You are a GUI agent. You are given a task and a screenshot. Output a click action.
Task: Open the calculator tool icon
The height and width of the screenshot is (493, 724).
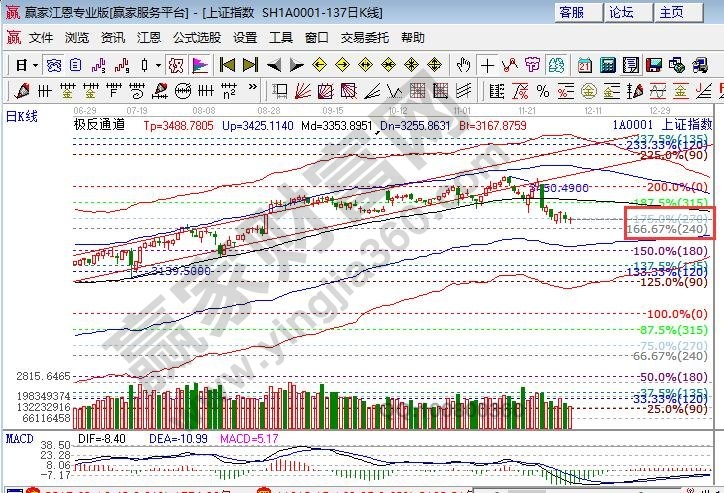[x=607, y=65]
